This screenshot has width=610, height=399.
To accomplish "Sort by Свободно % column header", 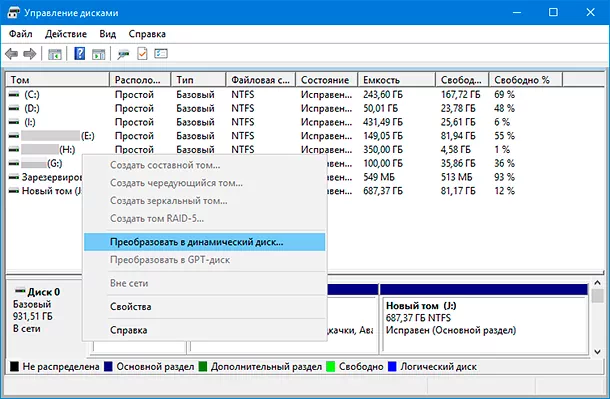I will (x=525, y=80).
